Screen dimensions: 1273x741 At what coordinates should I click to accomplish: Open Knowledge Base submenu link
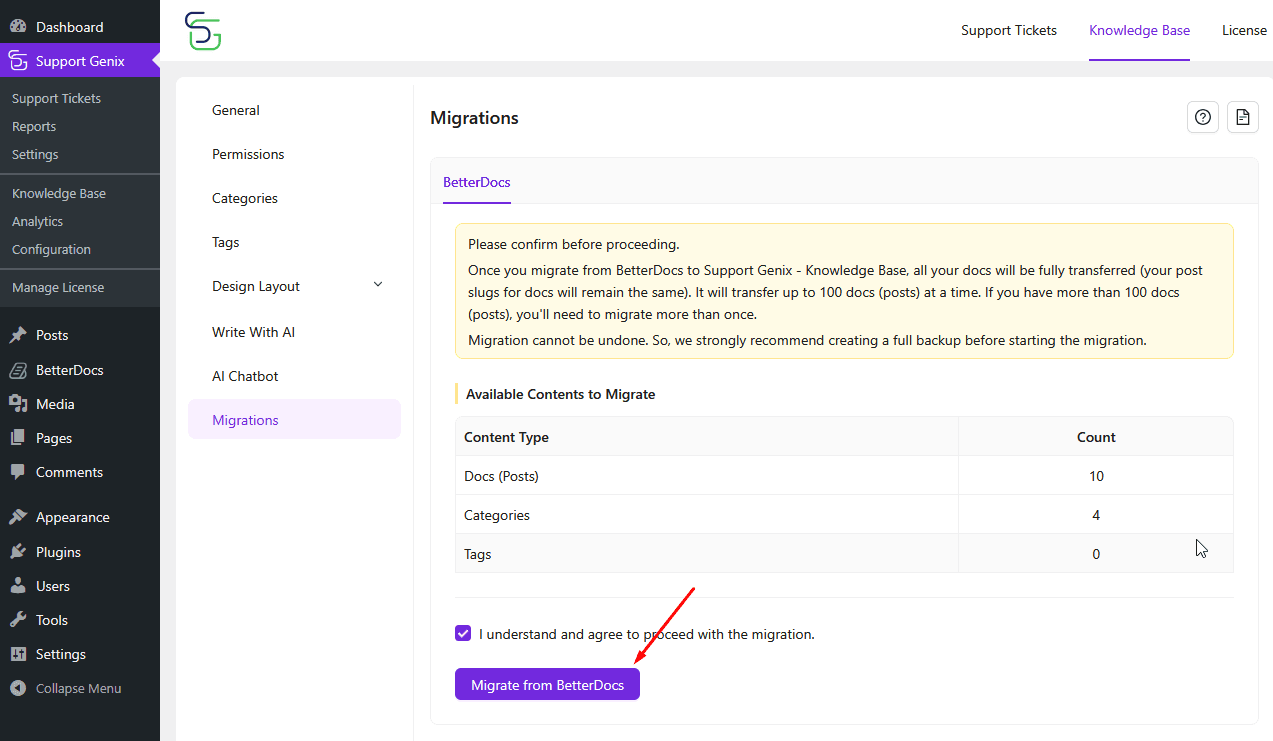point(59,193)
